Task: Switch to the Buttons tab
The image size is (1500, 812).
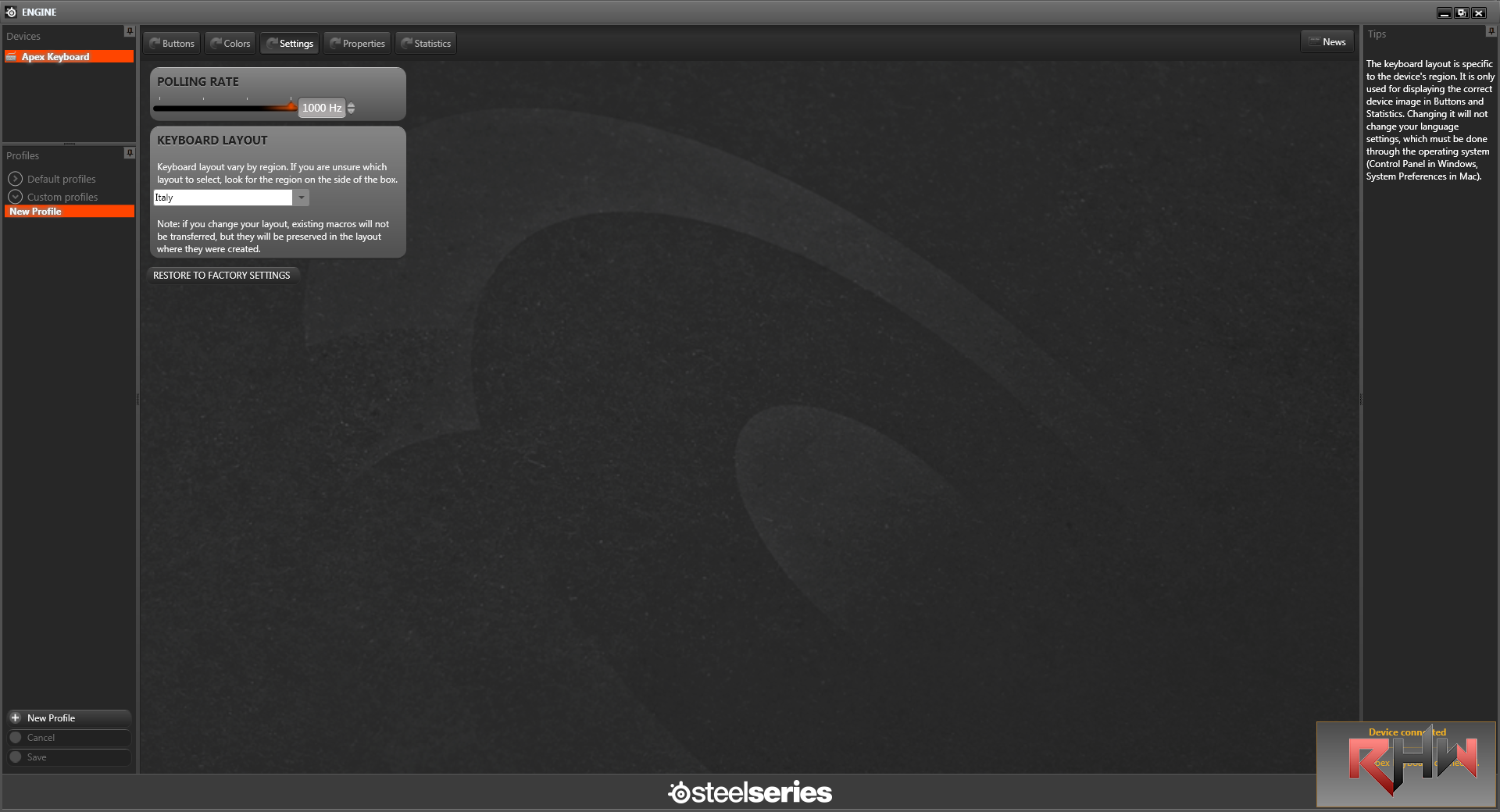Action: click(x=172, y=44)
